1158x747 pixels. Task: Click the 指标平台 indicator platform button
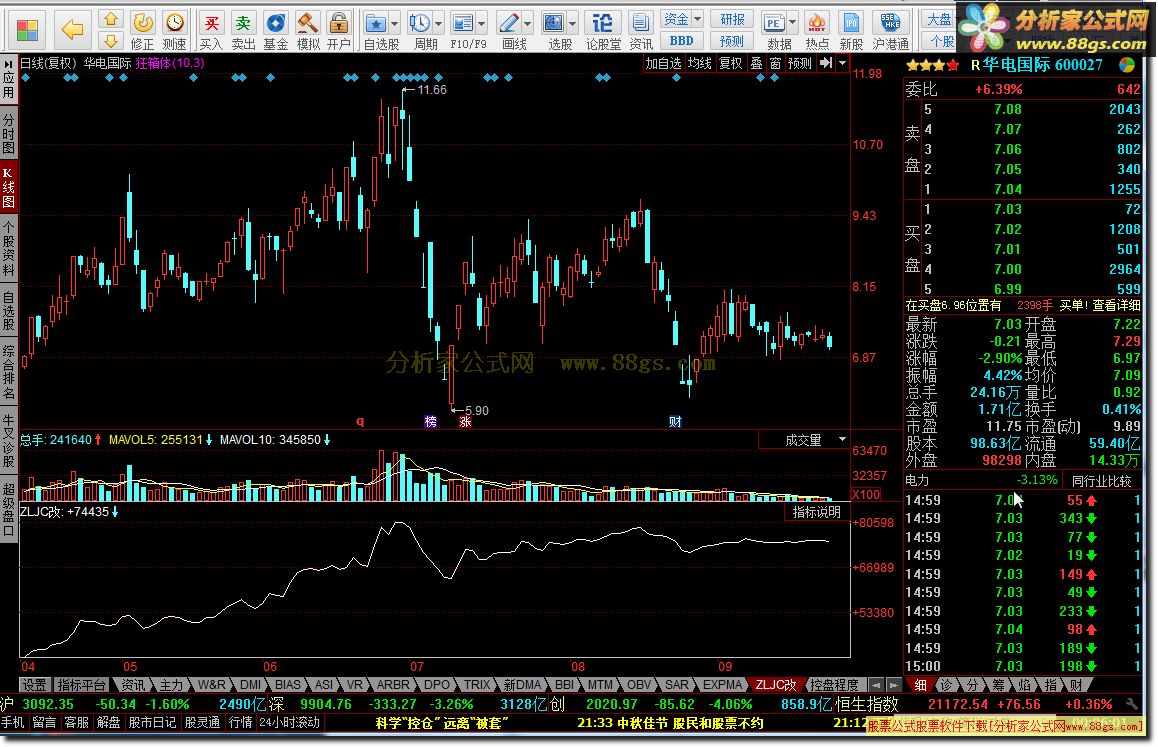click(81, 685)
